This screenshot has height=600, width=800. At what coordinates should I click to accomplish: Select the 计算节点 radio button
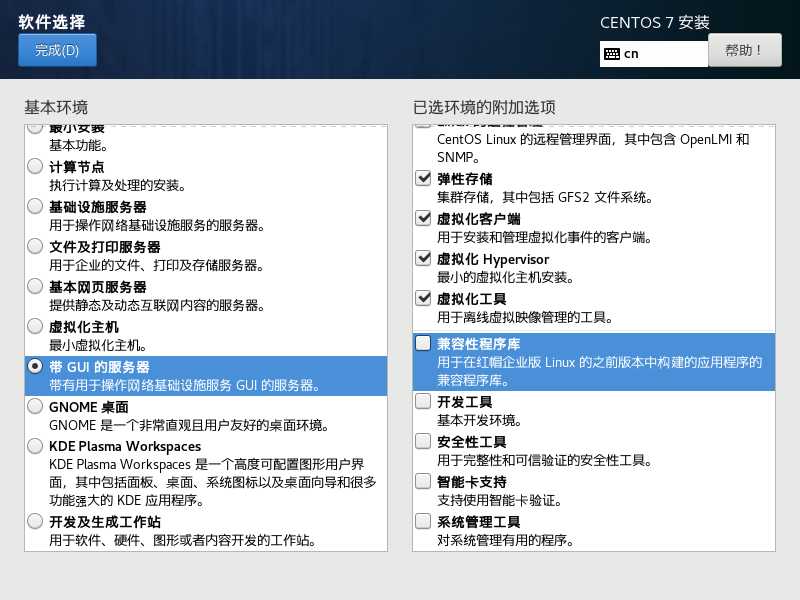(x=35, y=166)
